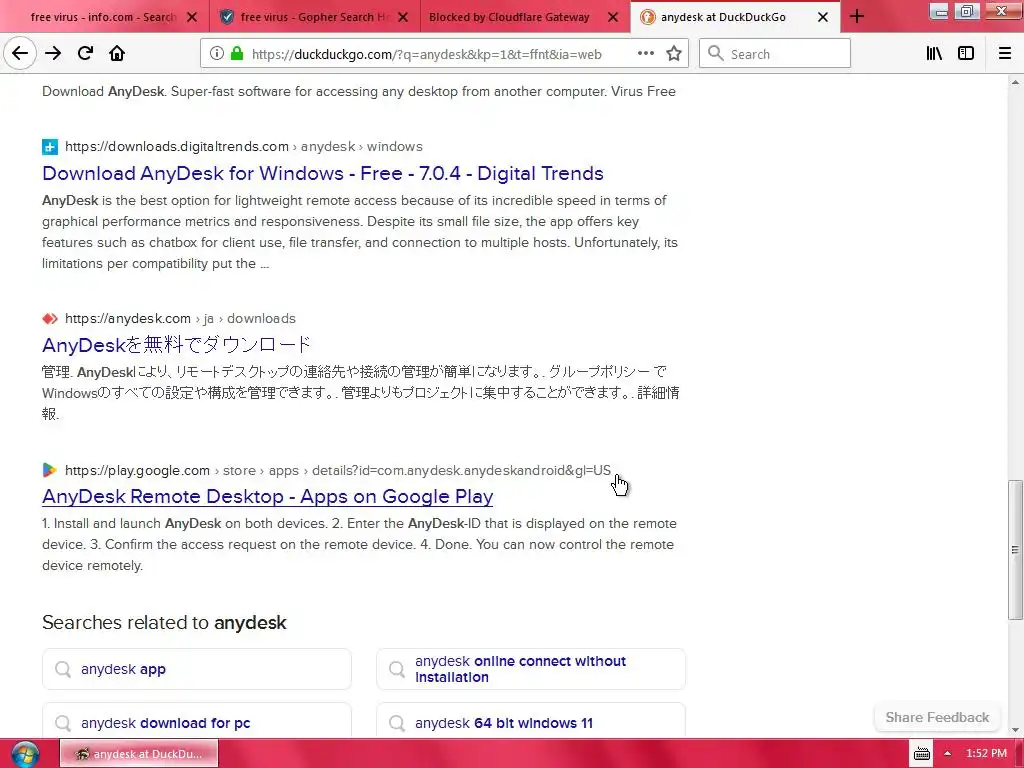Image resolution: width=1024 pixels, height=768 pixels.
Task: Open the Firefox hamburger menu
Action: point(1005,54)
